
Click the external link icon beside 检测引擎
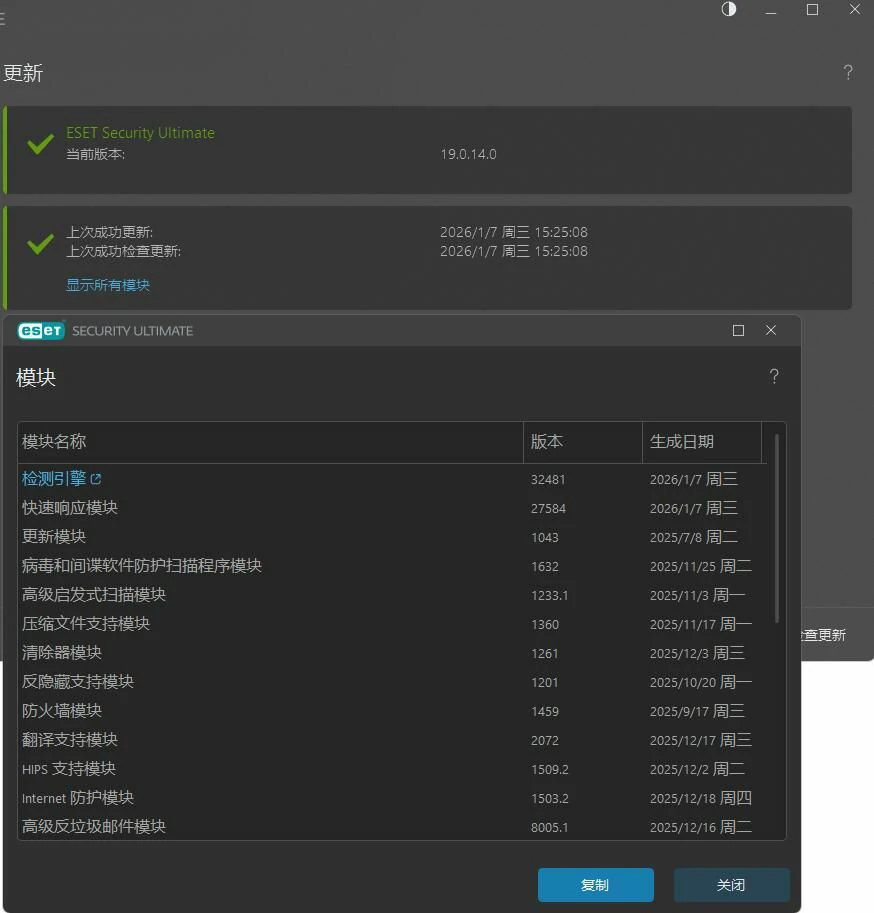pyautogui.click(x=96, y=480)
